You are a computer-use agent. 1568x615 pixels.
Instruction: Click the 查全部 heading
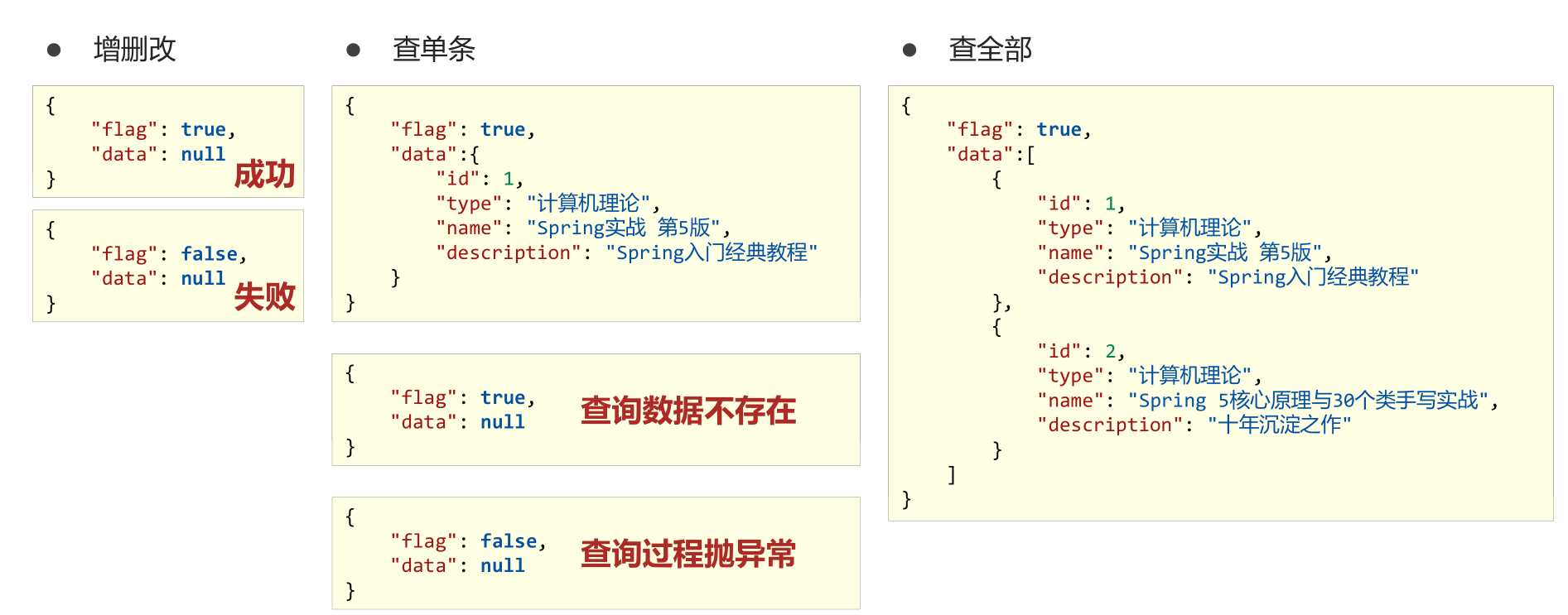pos(991,50)
